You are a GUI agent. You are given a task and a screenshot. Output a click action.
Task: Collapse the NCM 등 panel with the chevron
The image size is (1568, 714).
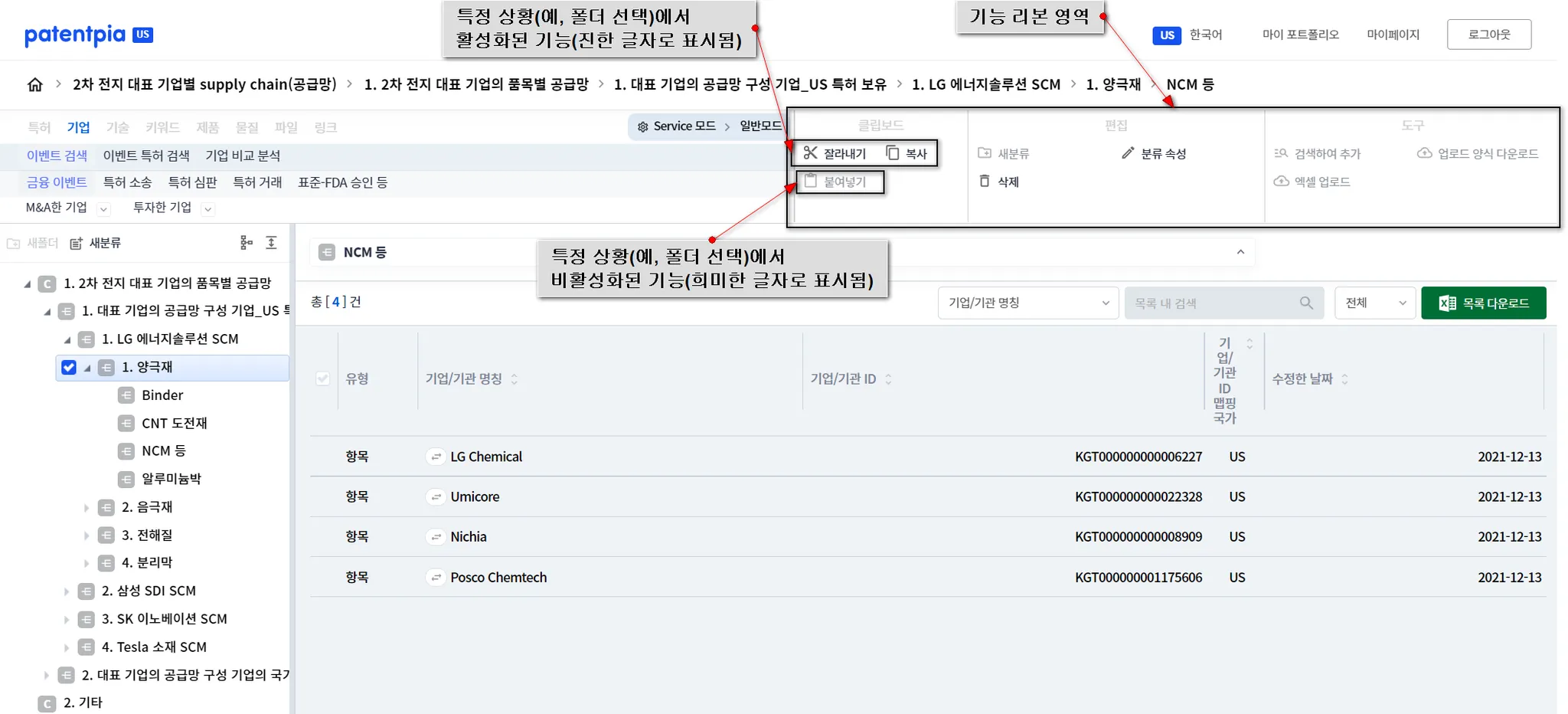(1240, 252)
